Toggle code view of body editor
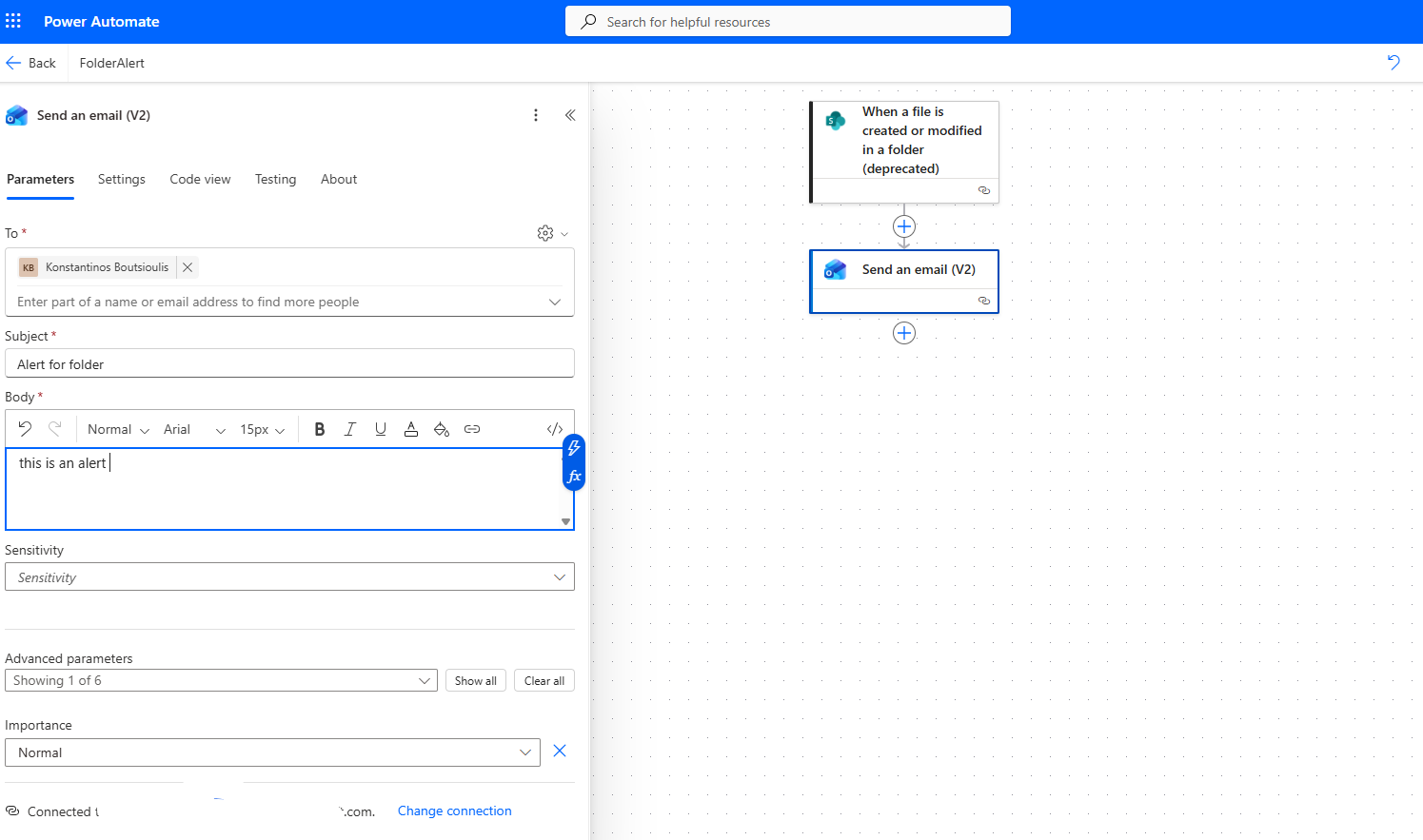The image size is (1423, 840). point(555,429)
